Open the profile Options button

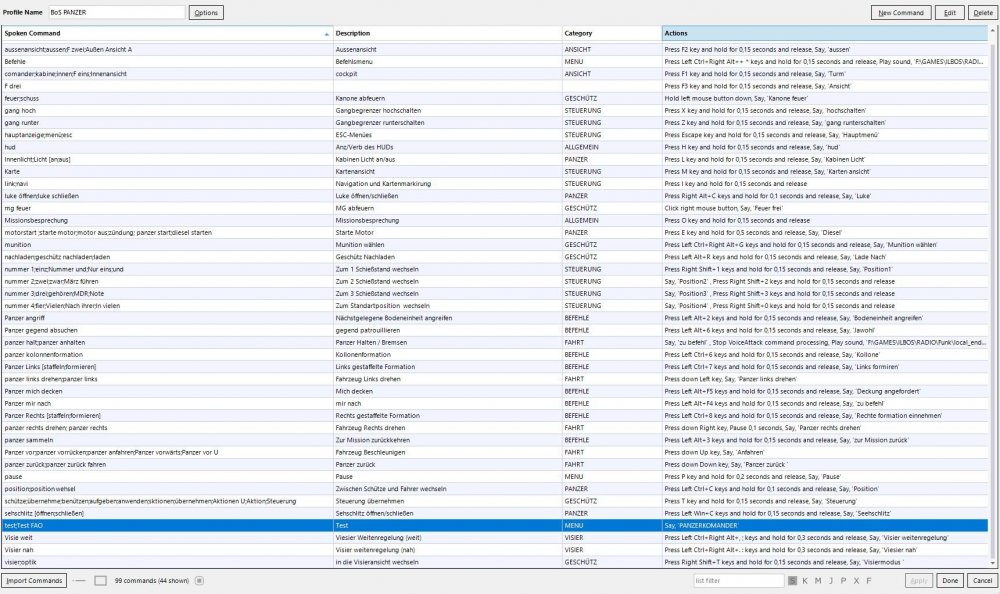pyautogui.click(x=206, y=13)
